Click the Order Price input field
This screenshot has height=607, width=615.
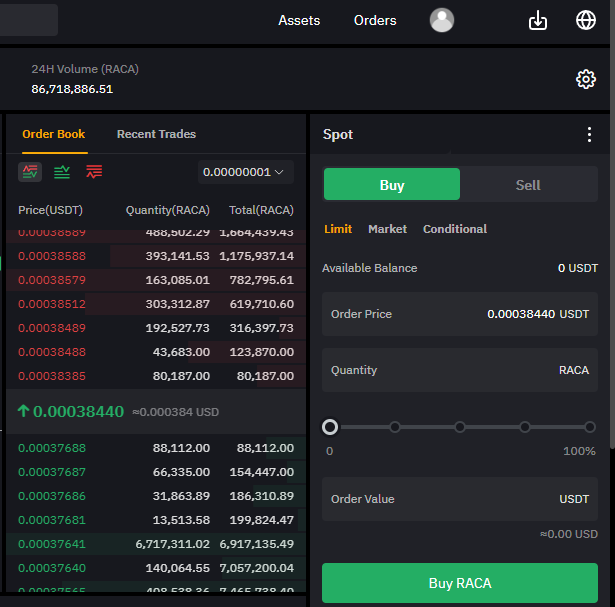tap(460, 314)
